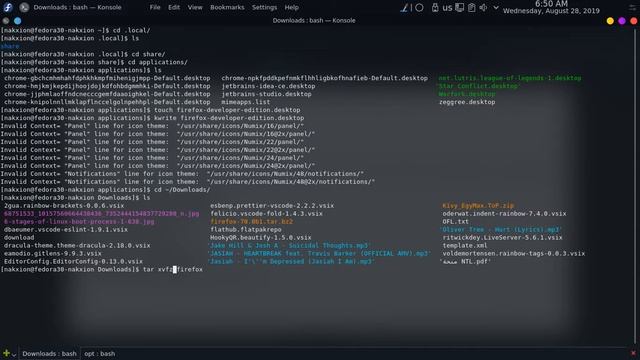Expand hidden system tray icons arrow
This screenshot has height=360, width=640.
(x=496, y=7)
